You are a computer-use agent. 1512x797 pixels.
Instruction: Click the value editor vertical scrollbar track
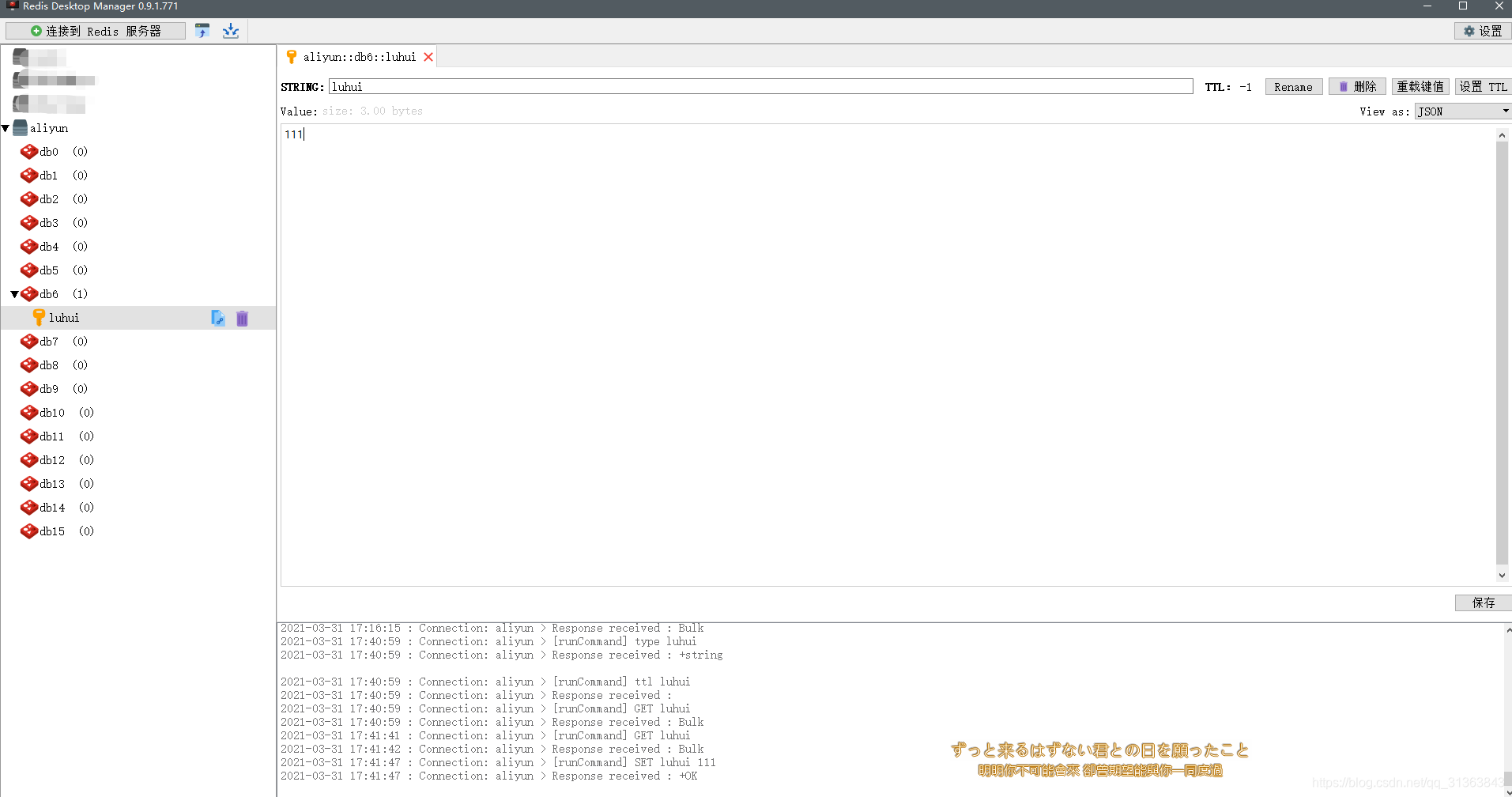(x=1502, y=354)
